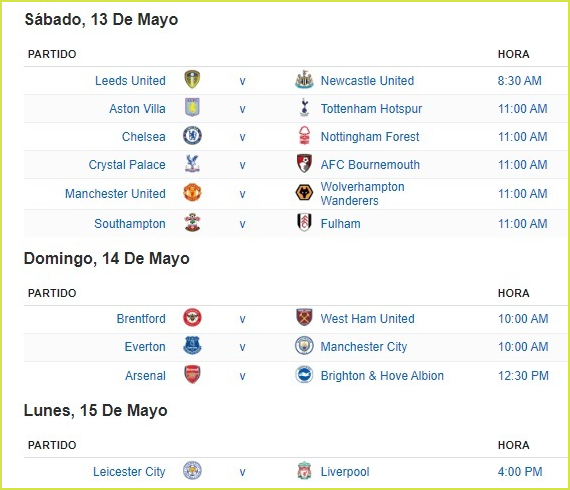Click the 12:30 PM Arsenal match time
This screenshot has width=570, height=490.
pos(523,375)
